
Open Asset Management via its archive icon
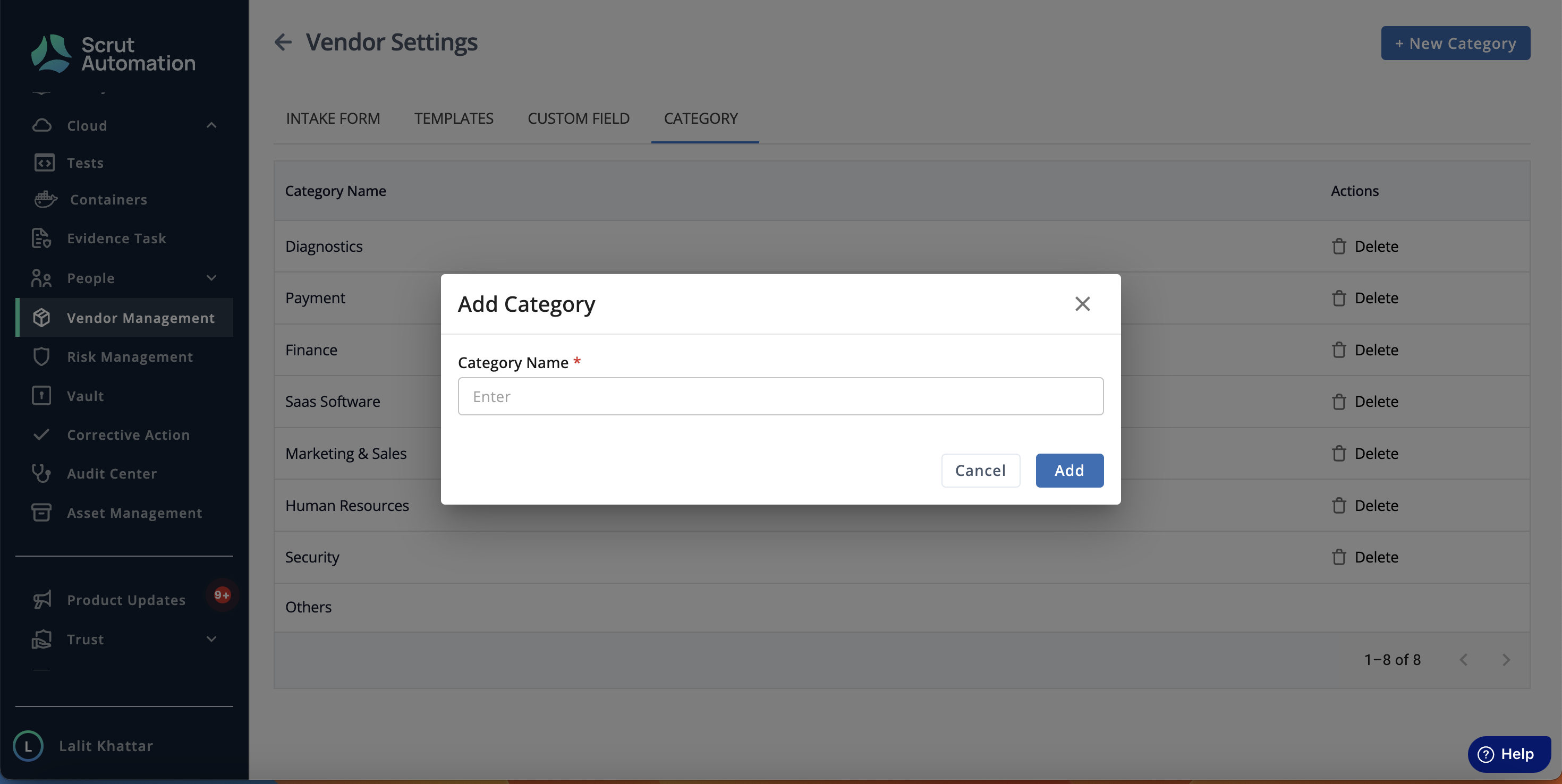(41, 513)
